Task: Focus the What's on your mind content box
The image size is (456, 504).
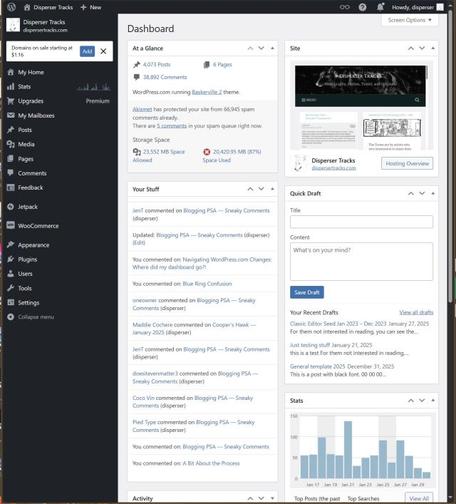Action: pos(361,261)
